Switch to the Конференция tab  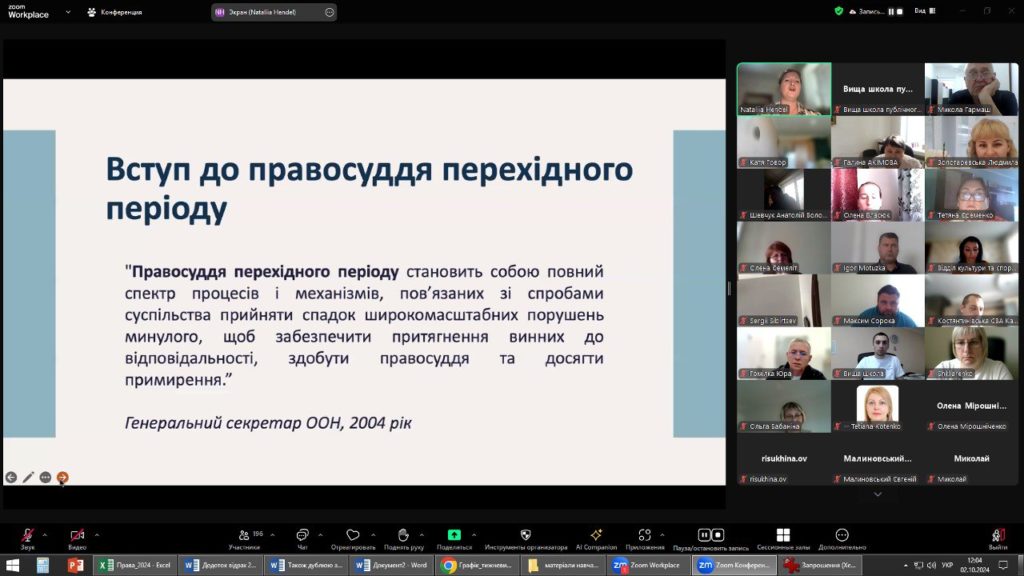pos(115,12)
